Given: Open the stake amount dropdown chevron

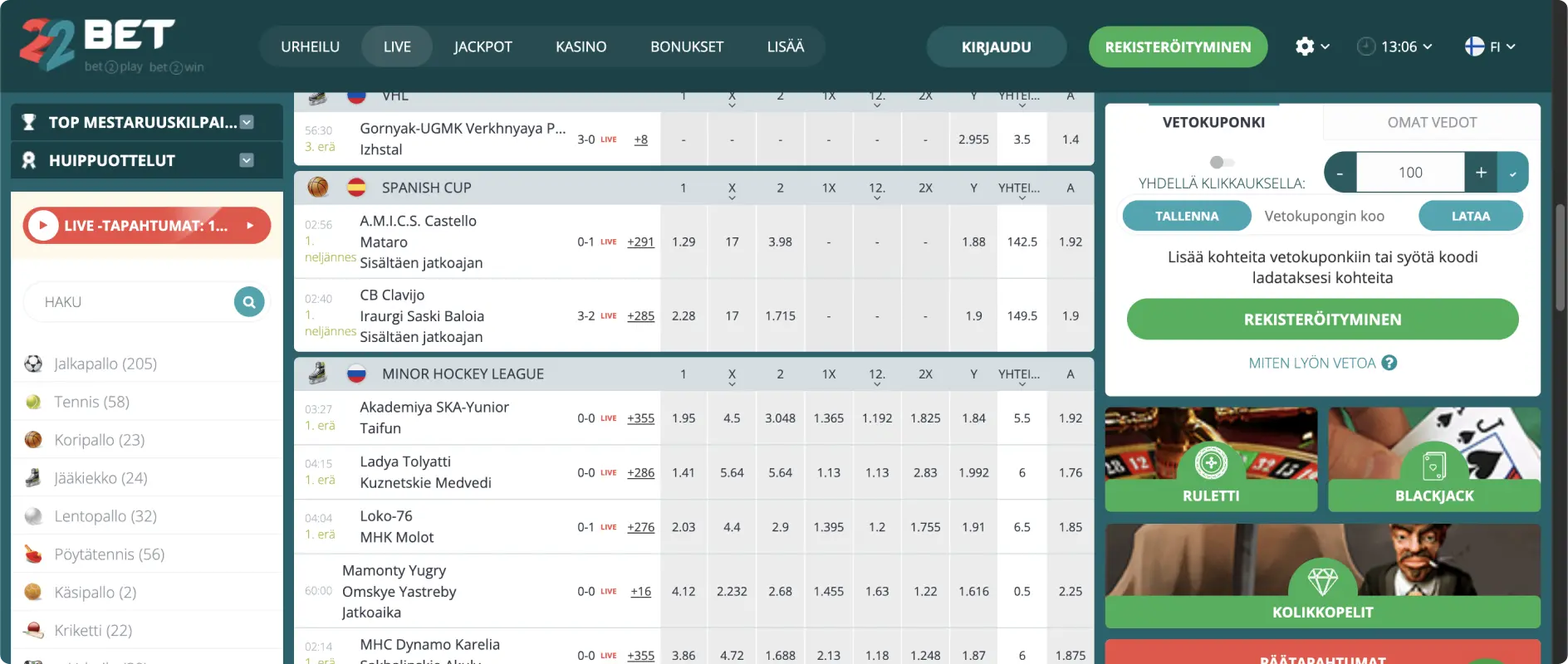Looking at the screenshot, I should tap(1513, 173).
